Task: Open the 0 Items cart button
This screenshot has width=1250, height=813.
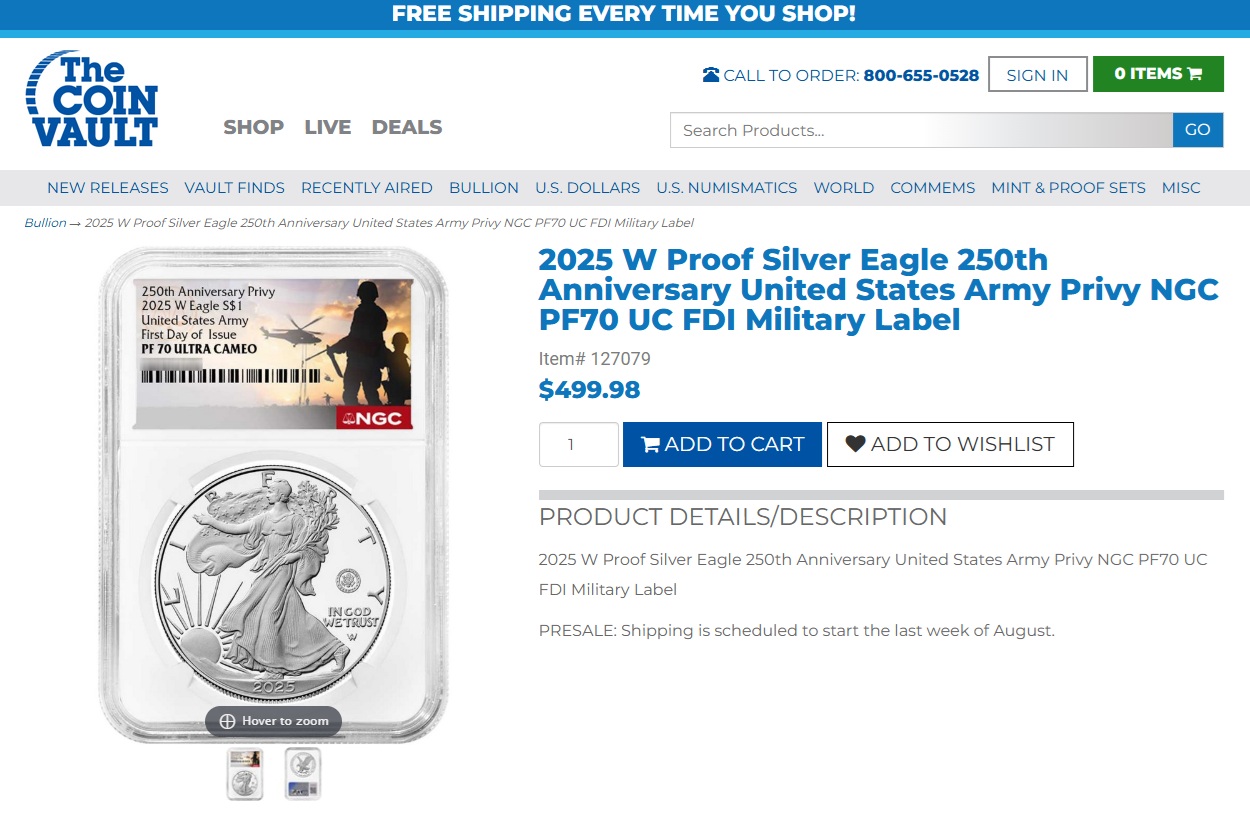Action: (x=1158, y=74)
